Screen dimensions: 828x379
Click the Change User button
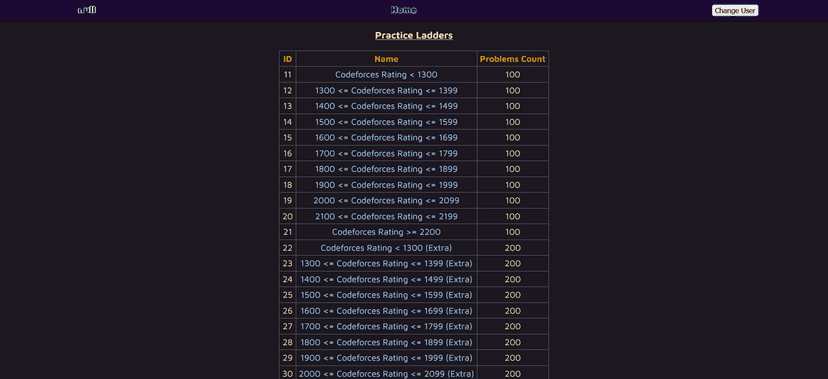[735, 11]
